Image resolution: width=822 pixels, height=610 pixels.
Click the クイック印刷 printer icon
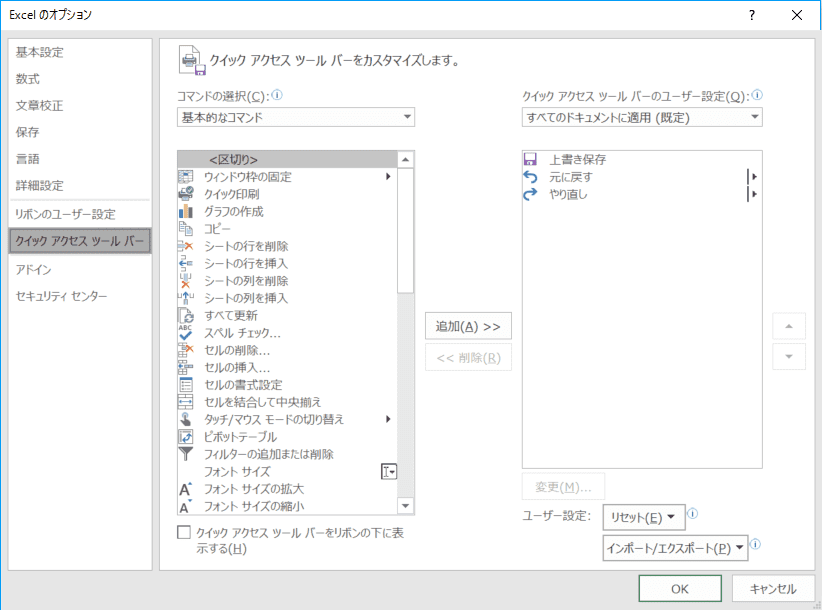click(x=186, y=194)
